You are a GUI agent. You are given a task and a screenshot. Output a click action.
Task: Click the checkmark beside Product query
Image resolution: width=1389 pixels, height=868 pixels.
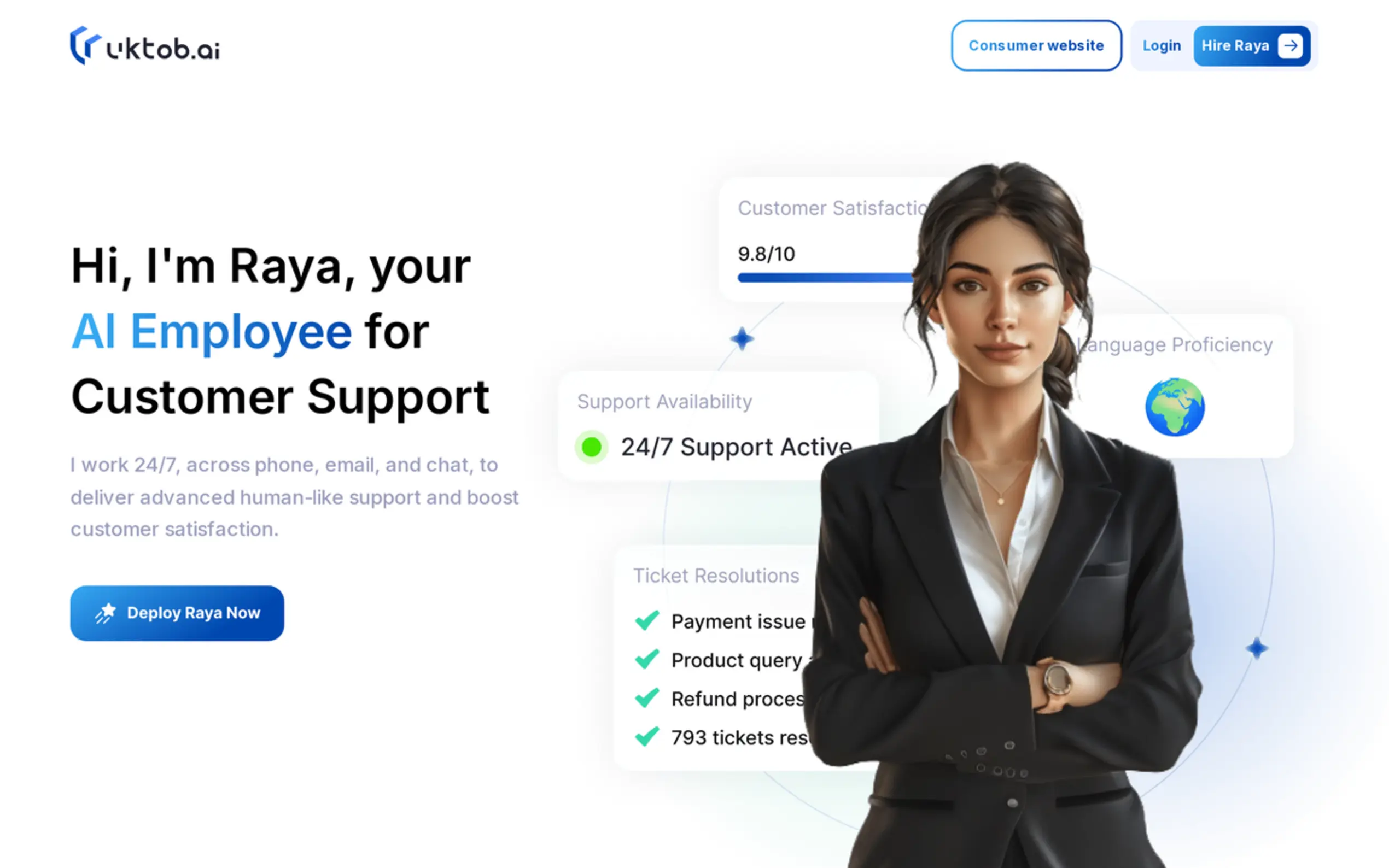coord(646,659)
